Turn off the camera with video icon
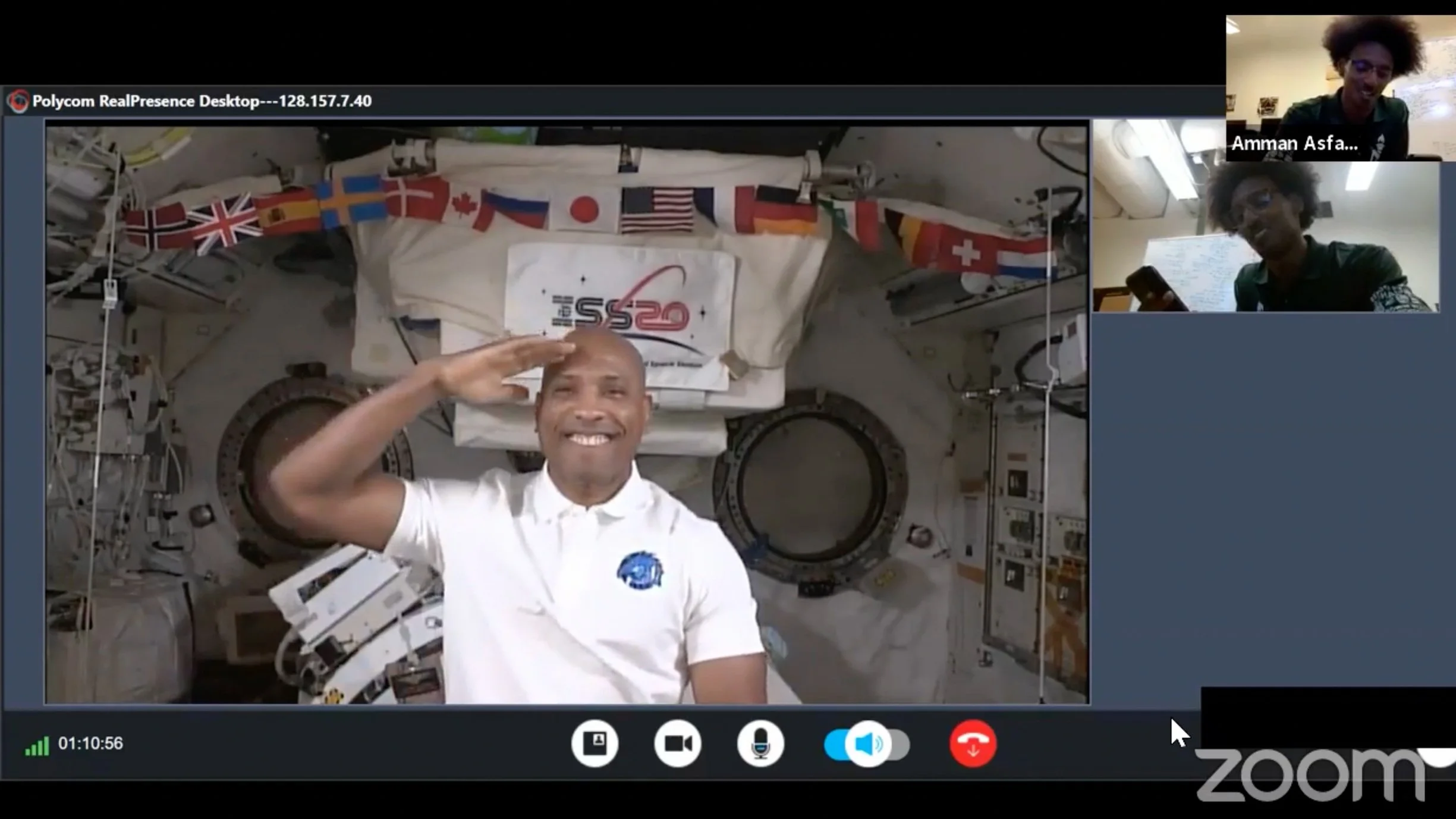Viewport: 1456px width, 819px height. [678, 743]
